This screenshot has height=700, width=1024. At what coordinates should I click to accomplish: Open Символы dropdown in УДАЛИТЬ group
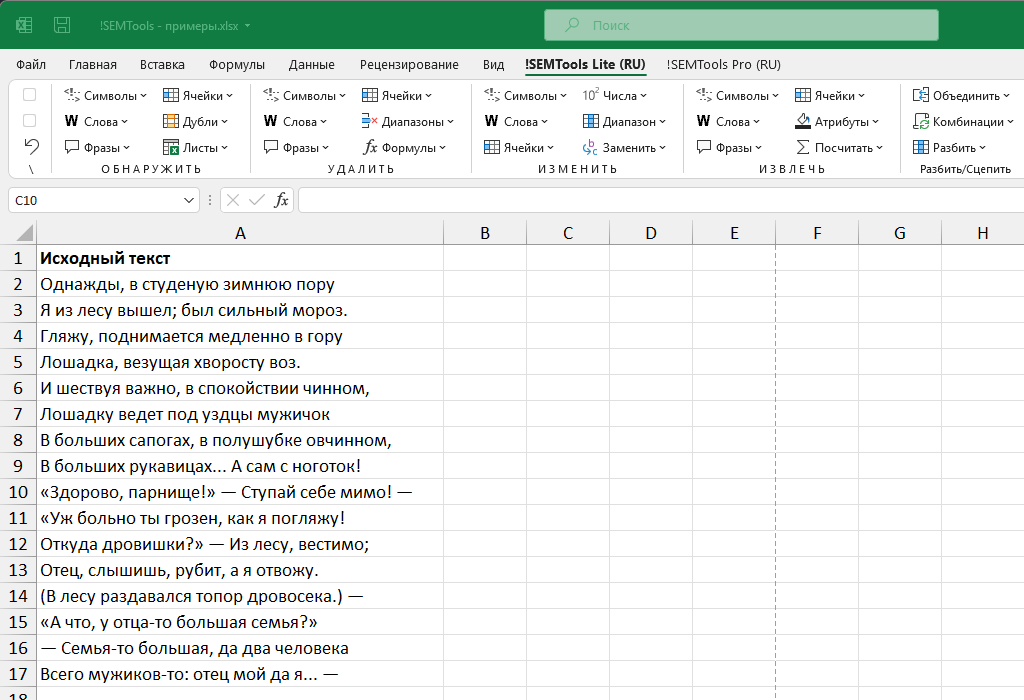pos(304,95)
